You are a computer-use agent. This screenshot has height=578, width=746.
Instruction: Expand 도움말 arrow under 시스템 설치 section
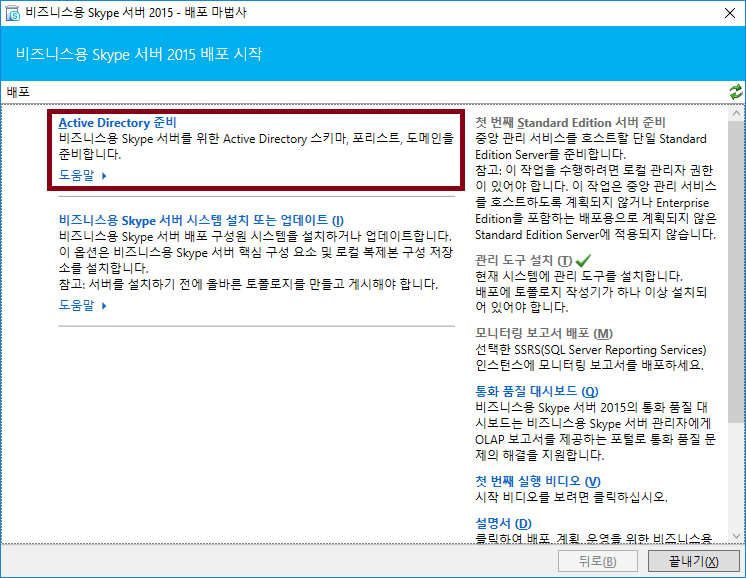pyautogui.click(x=104, y=305)
